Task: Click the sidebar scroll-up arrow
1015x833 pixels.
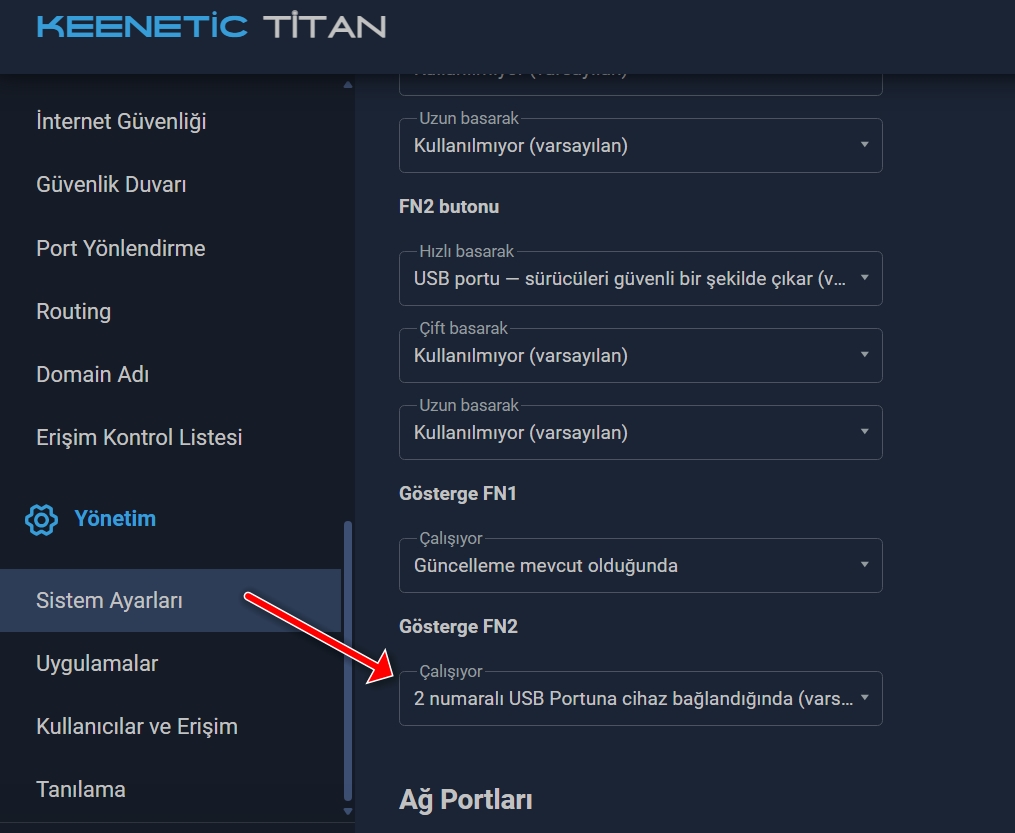Action: coord(348,85)
